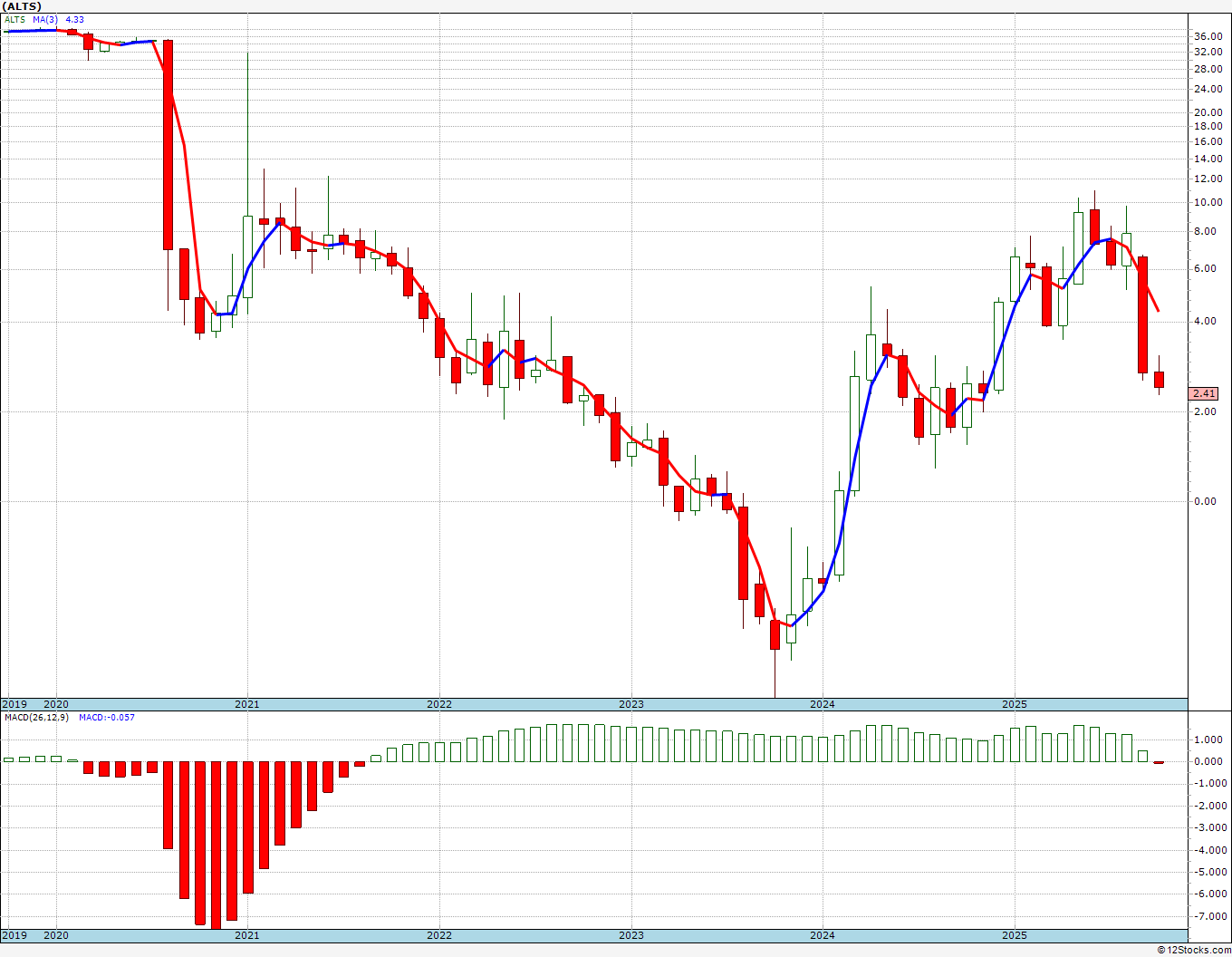
Task: Select 2024 on the MACD panel time axis
Action: click(823, 935)
